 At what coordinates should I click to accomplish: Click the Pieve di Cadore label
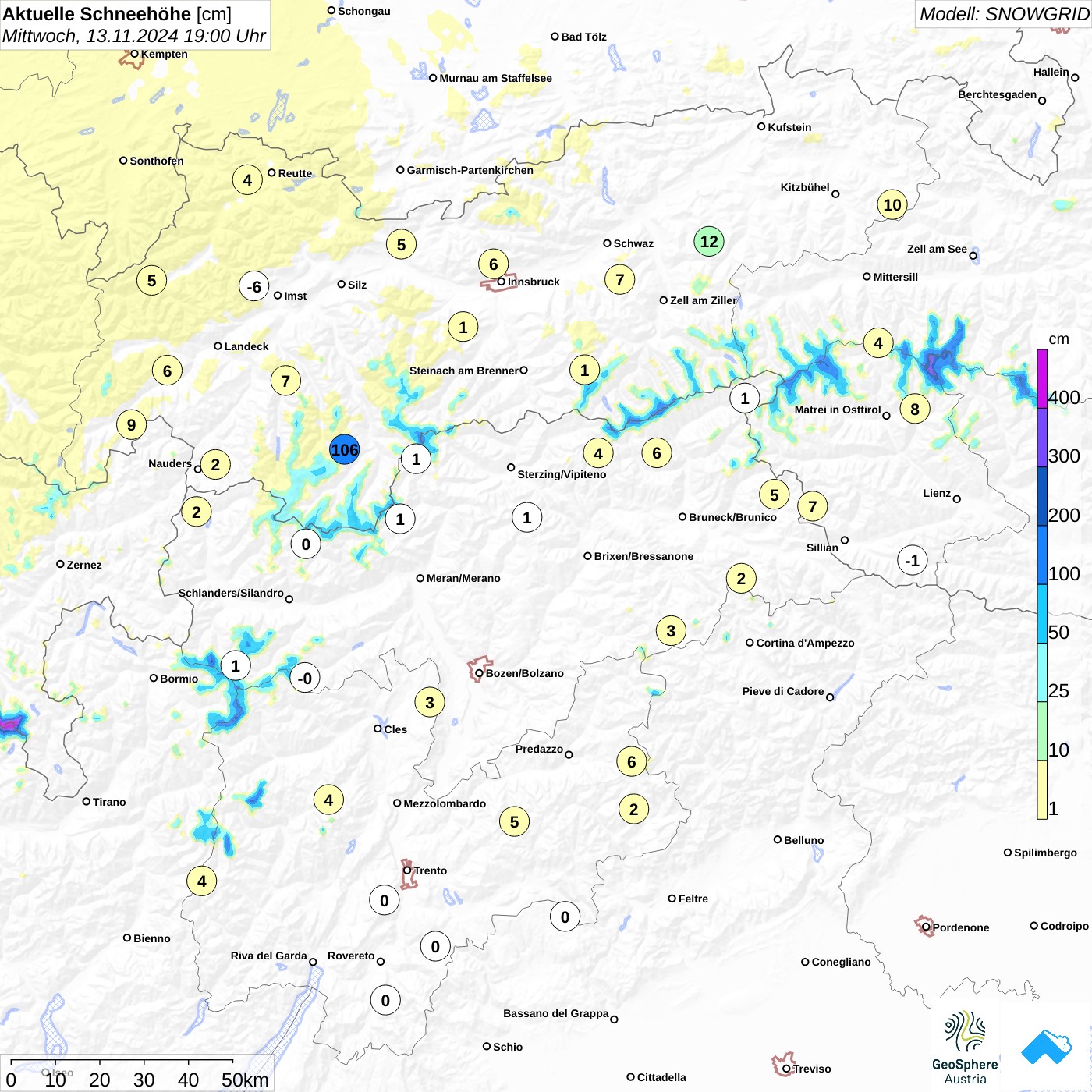783,691
